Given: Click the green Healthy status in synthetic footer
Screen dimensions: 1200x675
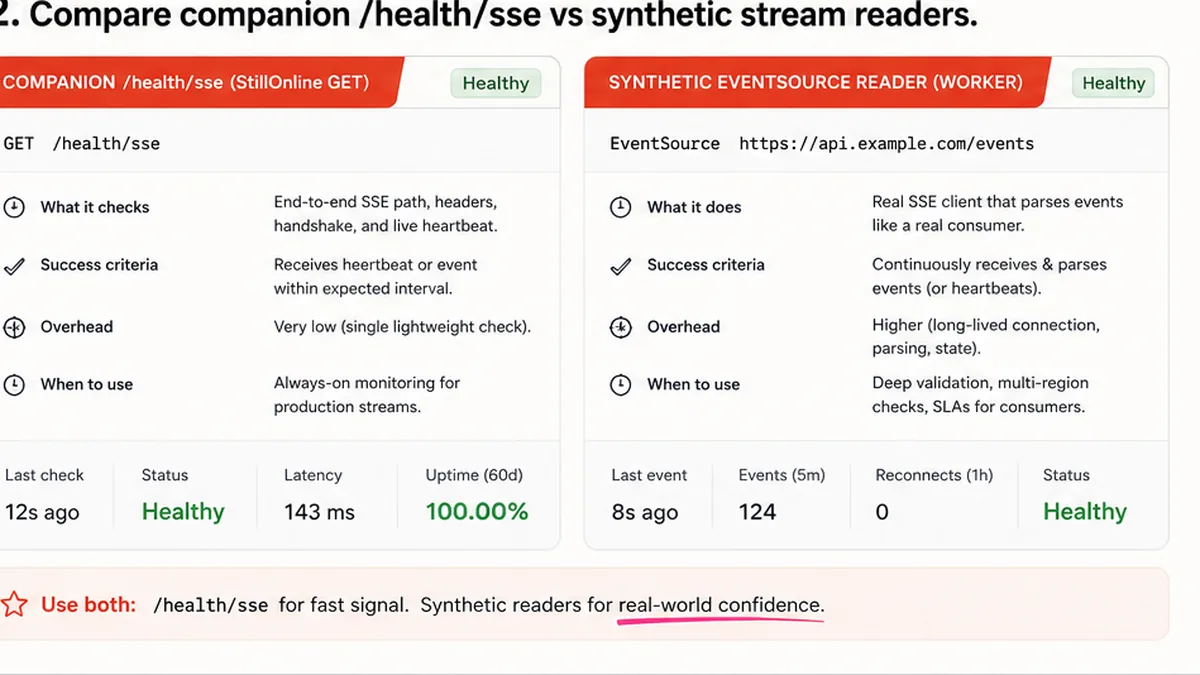Looking at the screenshot, I should [1085, 512].
